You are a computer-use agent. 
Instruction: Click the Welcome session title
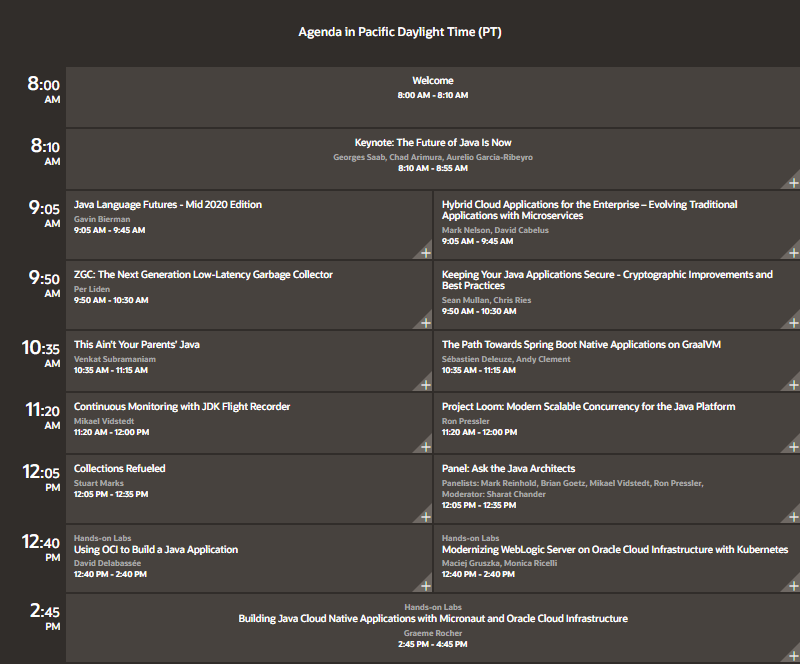[432, 81]
